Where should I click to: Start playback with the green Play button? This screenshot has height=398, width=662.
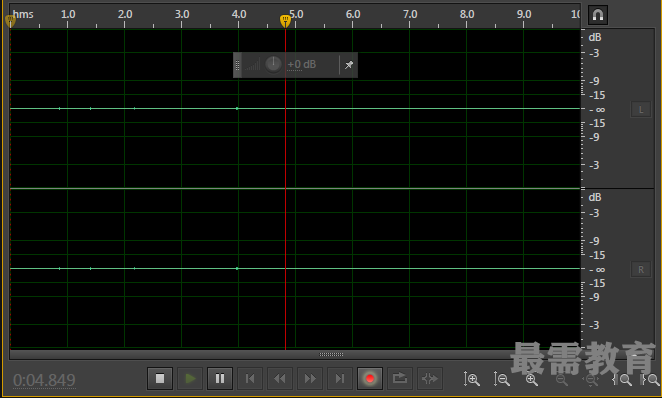click(x=190, y=379)
